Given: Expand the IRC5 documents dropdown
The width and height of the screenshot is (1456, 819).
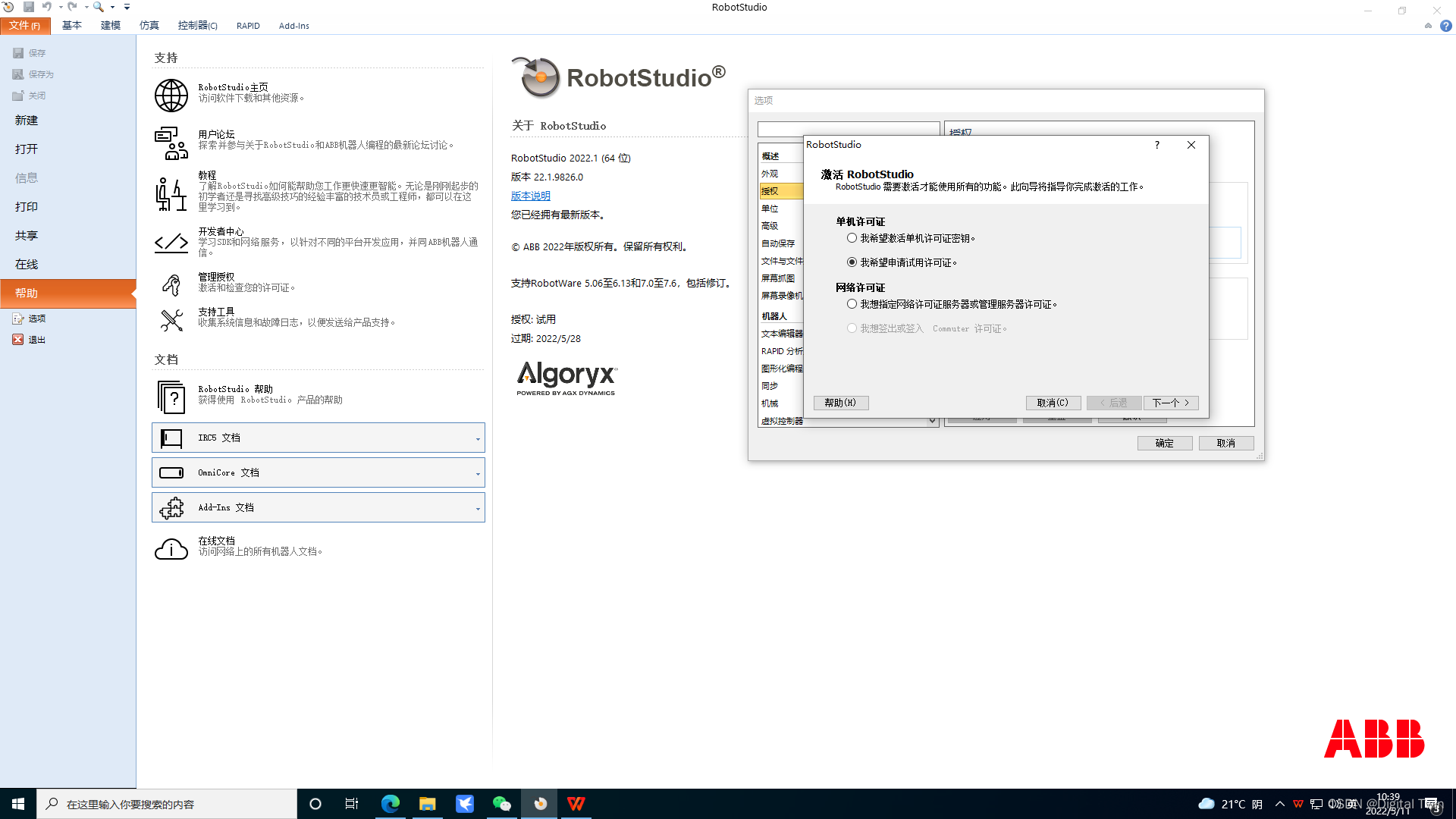Looking at the screenshot, I should 478,439.
